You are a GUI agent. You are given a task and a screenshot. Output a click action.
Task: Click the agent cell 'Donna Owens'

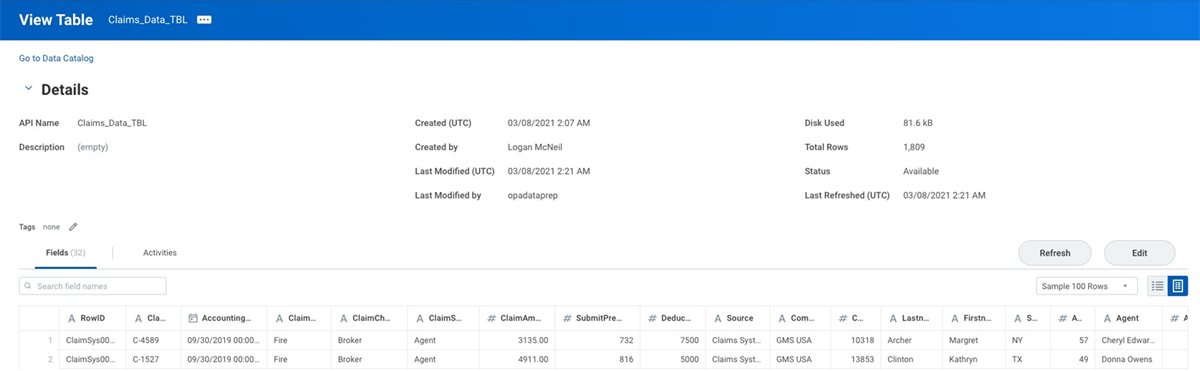1127,359
